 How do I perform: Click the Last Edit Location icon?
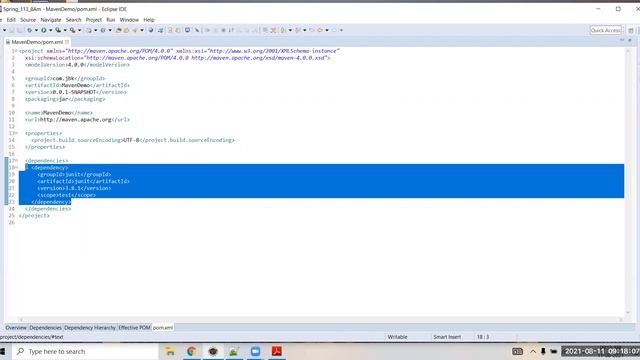(x=312, y=30)
